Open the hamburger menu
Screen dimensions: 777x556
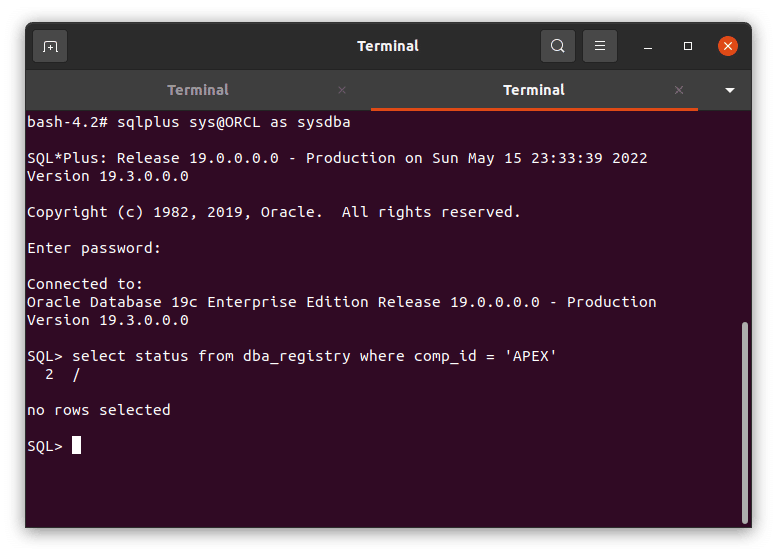pyautogui.click(x=600, y=46)
